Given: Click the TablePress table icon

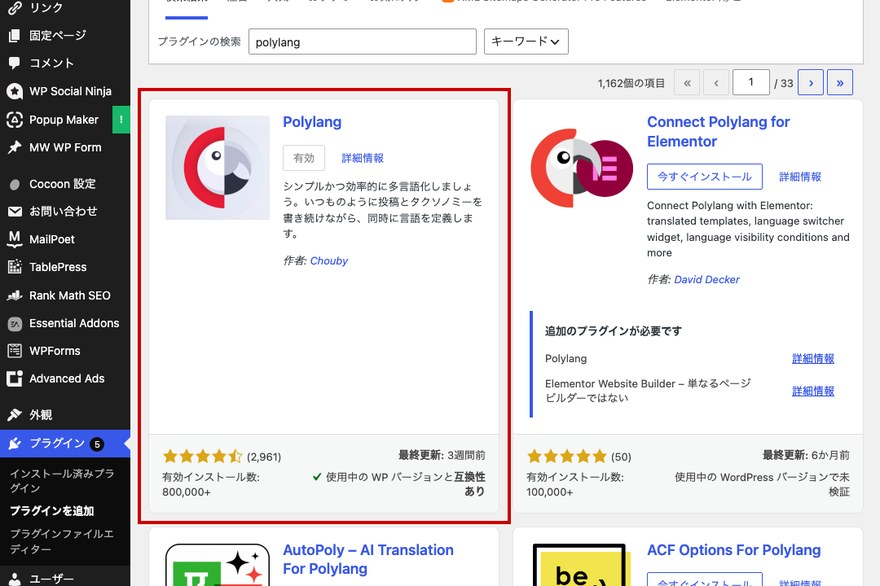Looking at the screenshot, I should [15, 267].
